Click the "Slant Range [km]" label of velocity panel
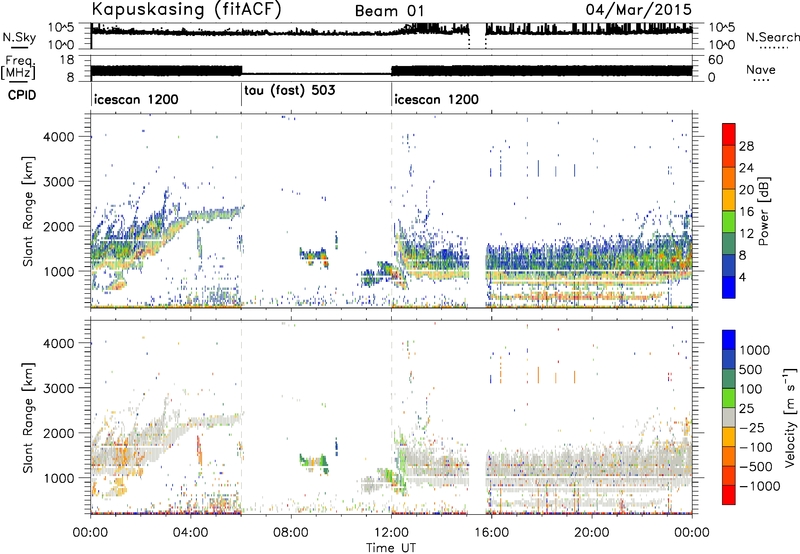 coord(28,417)
